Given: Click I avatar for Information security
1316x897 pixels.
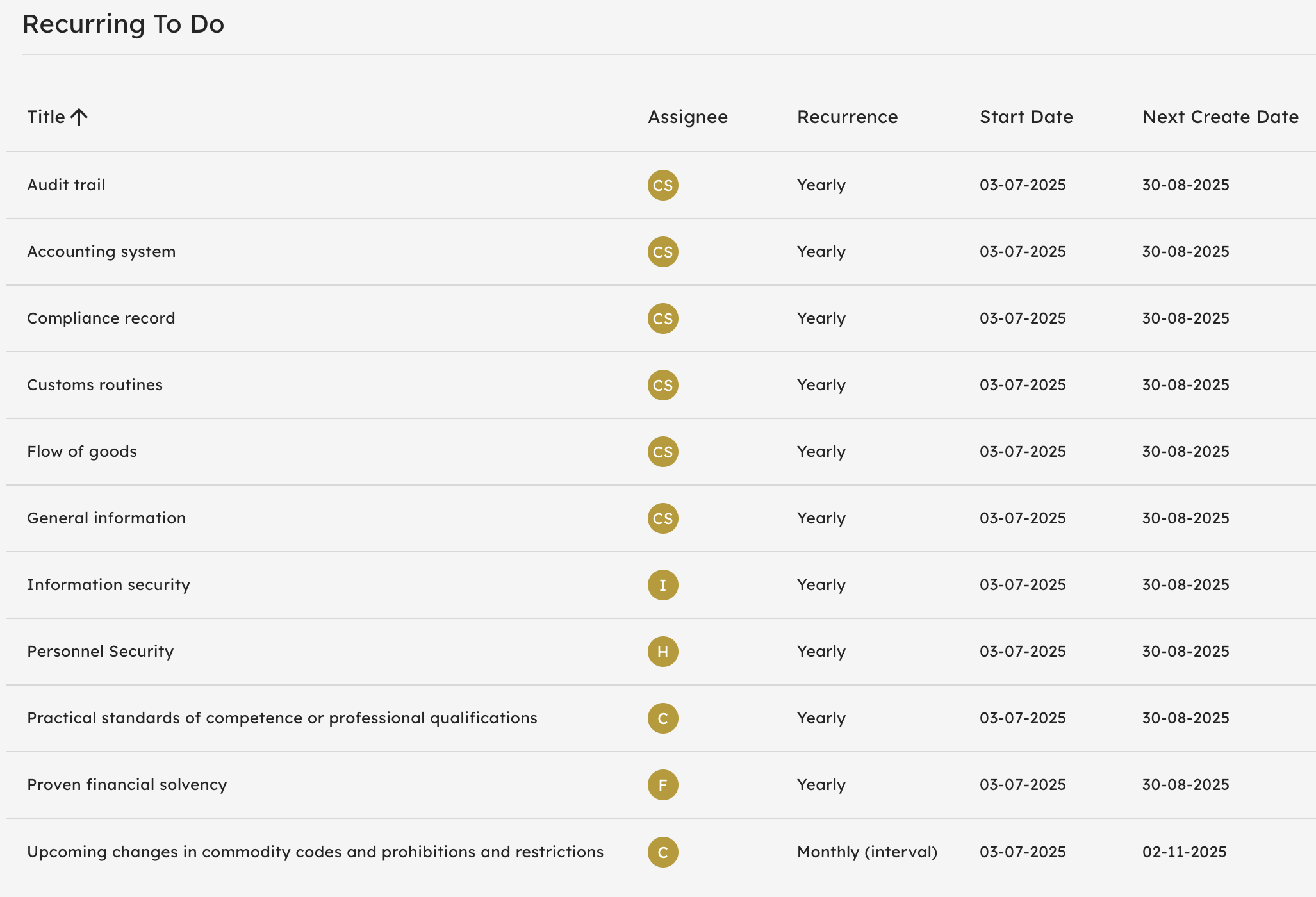Looking at the screenshot, I should click(662, 585).
